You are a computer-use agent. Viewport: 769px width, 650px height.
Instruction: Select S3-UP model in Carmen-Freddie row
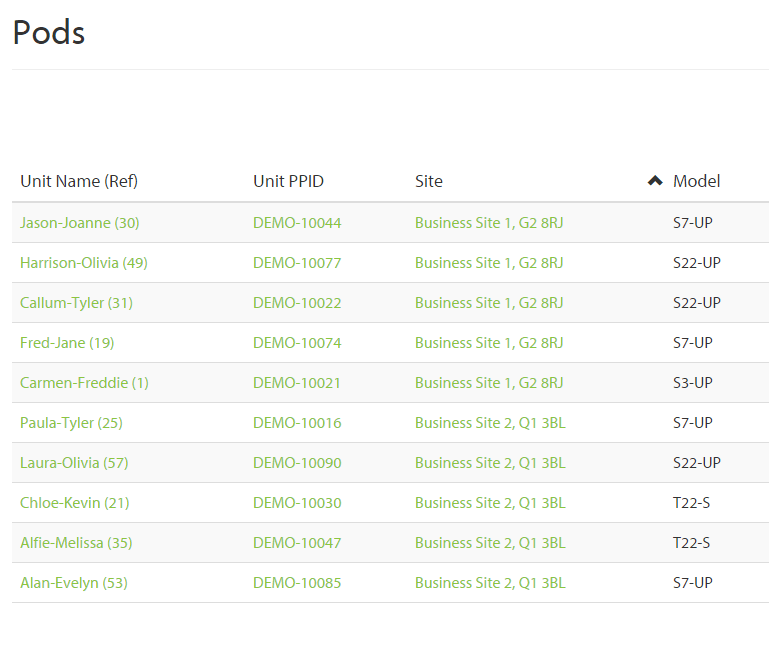click(692, 383)
